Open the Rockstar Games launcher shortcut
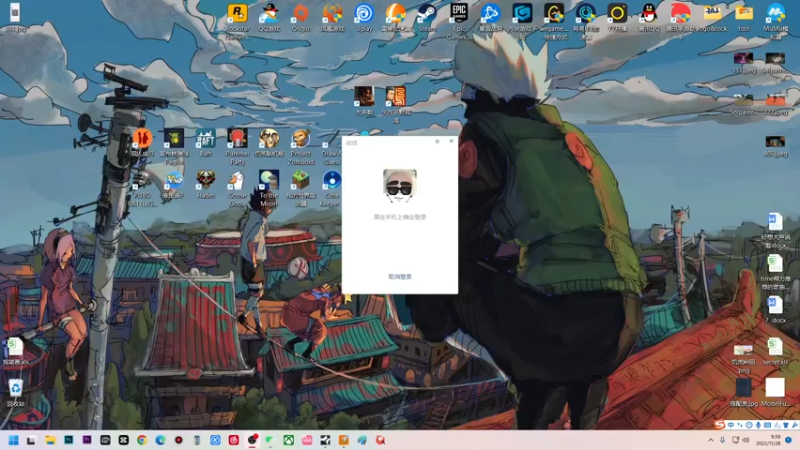Image resolution: width=800 pixels, height=450 pixels. click(x=237, y=20)
